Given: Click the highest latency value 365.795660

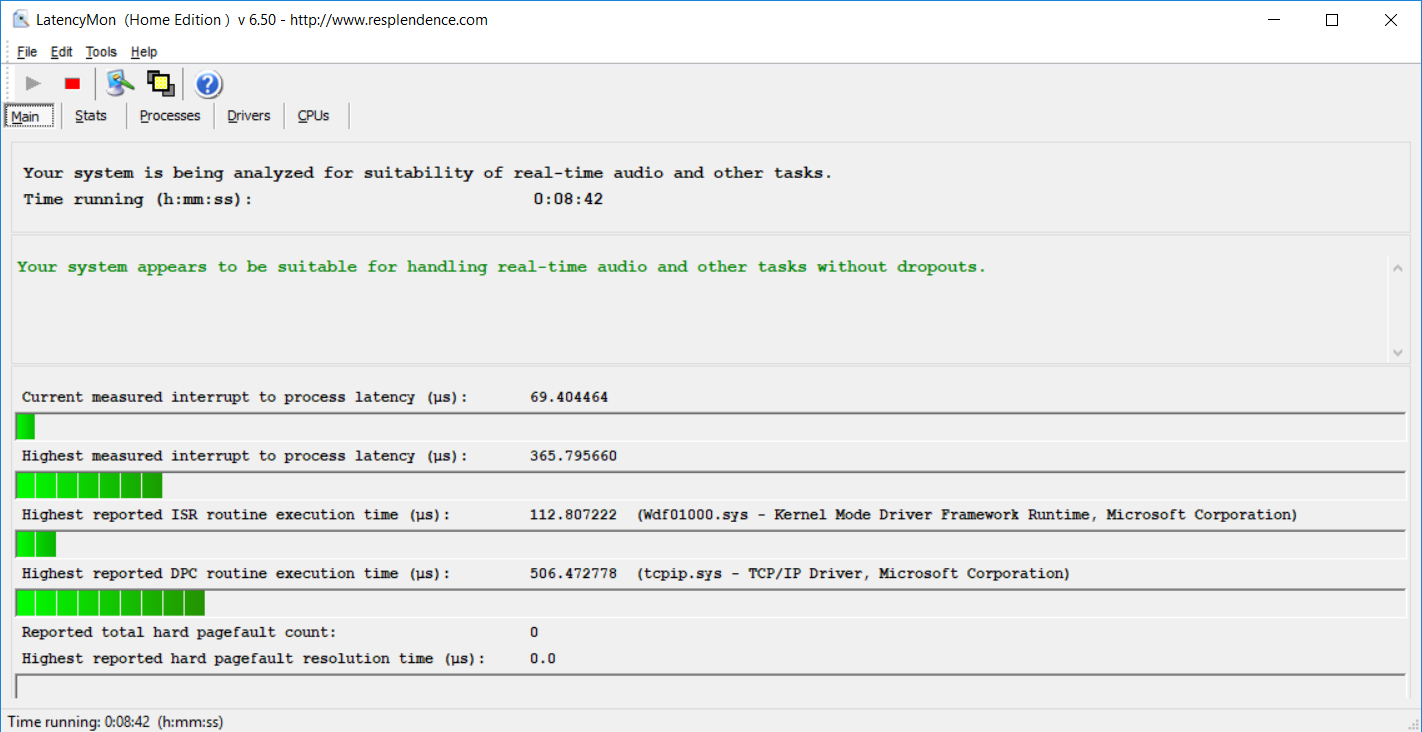Looking at the screenshot, I should 573,456.
